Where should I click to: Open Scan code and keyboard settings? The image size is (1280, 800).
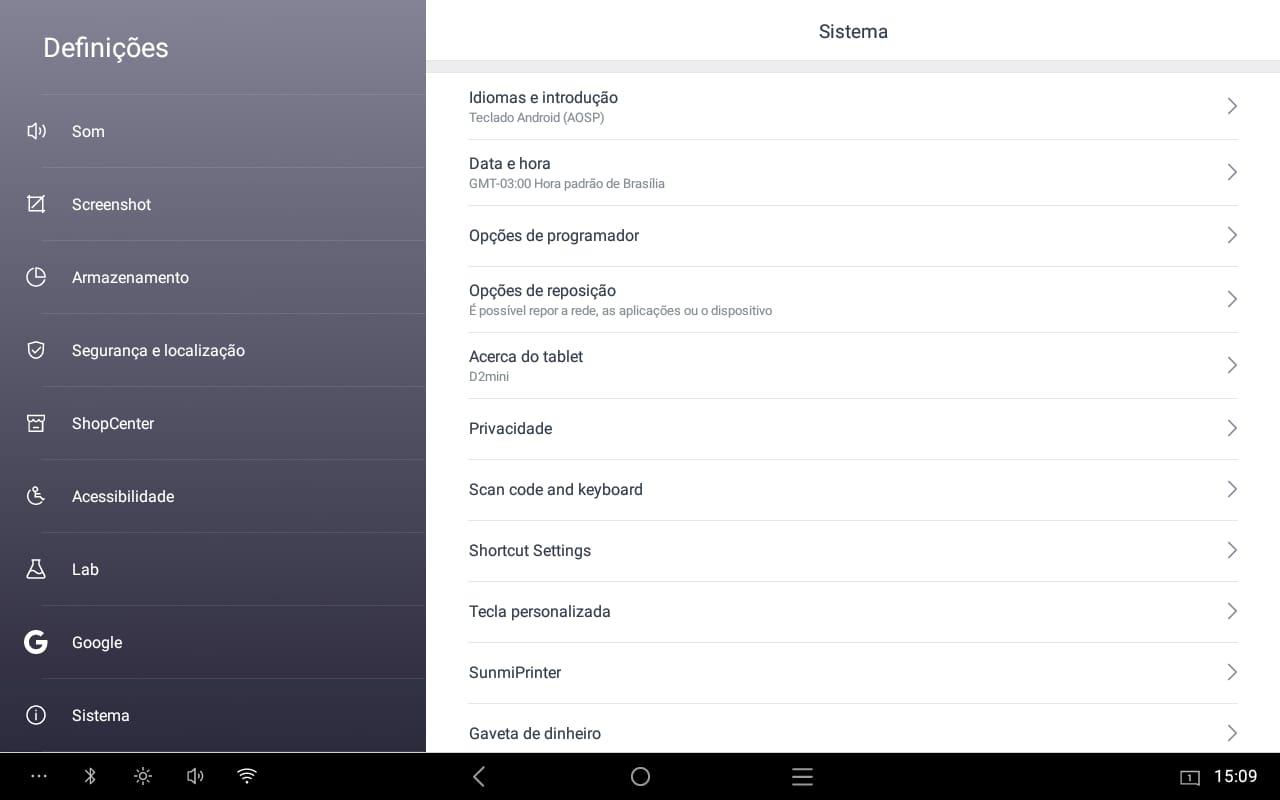click(853, 490)
